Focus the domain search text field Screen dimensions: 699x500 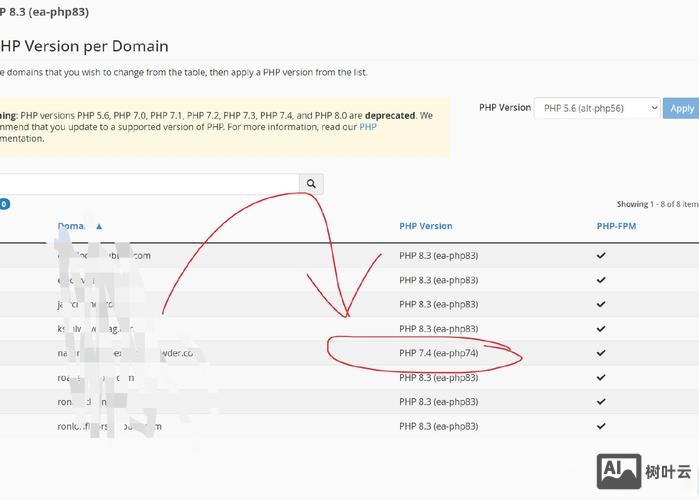pos(150,184)
